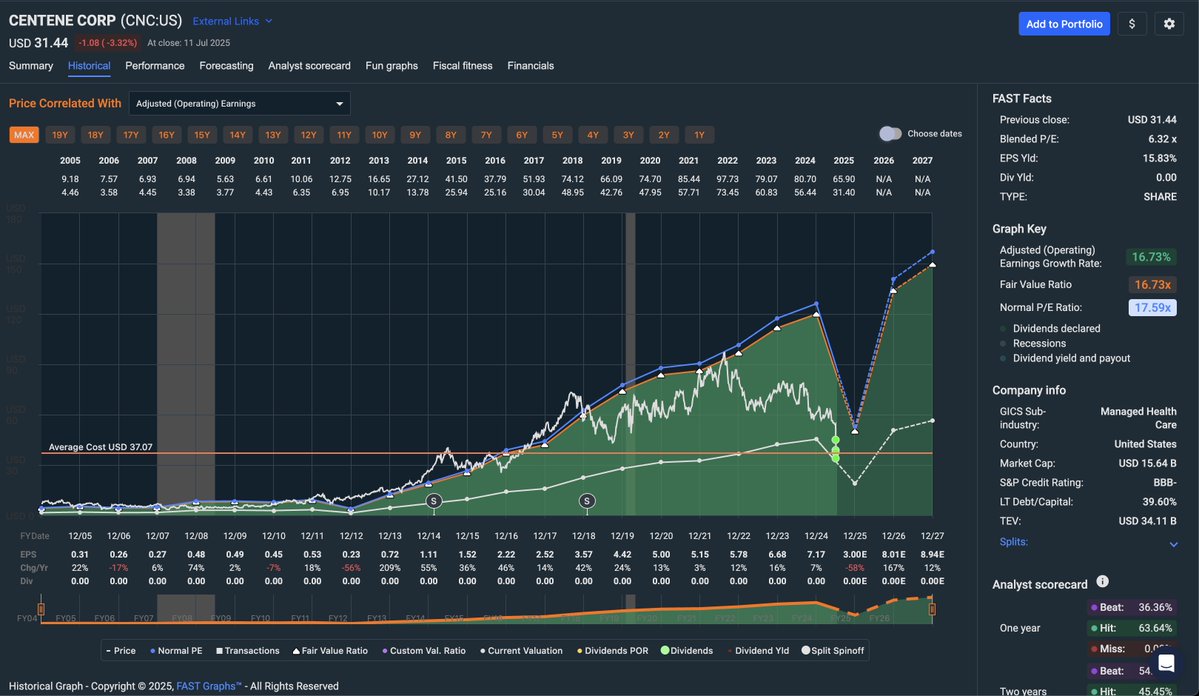Click Add to Portfolio button

[x=1064, y=24]
